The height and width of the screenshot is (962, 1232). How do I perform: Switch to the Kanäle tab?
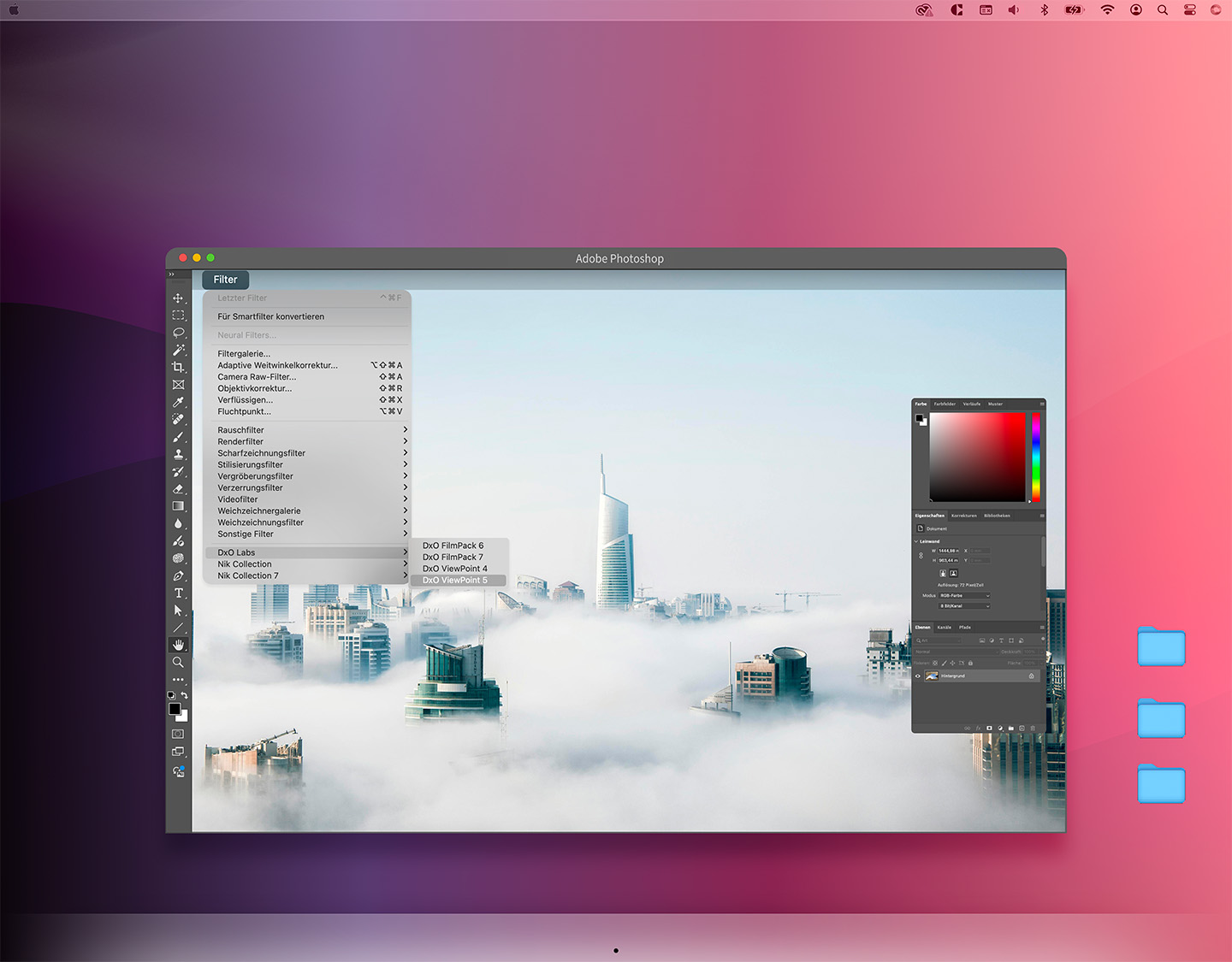pyautogui.click(x=944, y=628)
